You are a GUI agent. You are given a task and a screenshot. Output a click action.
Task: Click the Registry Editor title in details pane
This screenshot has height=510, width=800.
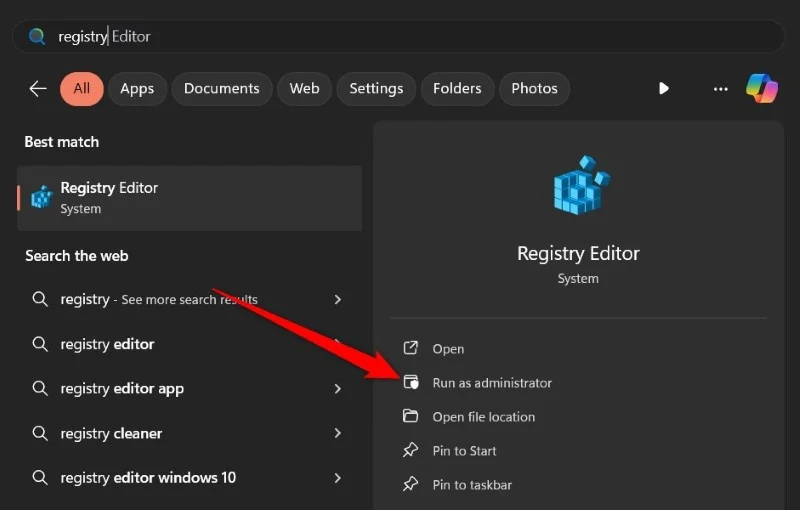pos(578,253)
